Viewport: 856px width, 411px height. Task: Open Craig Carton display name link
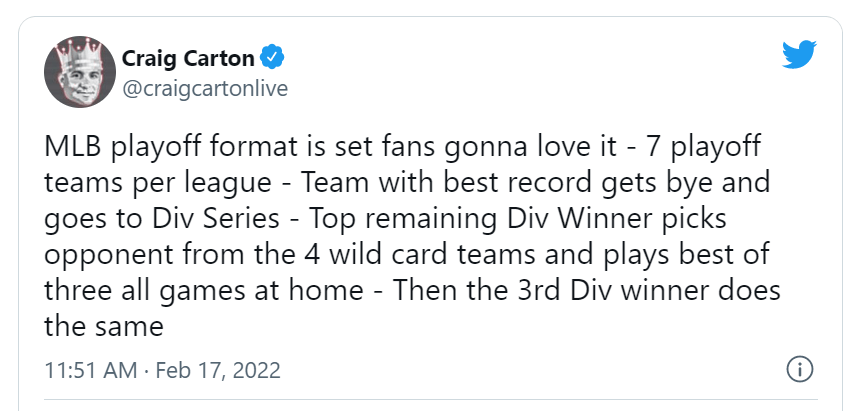[187, 57]
